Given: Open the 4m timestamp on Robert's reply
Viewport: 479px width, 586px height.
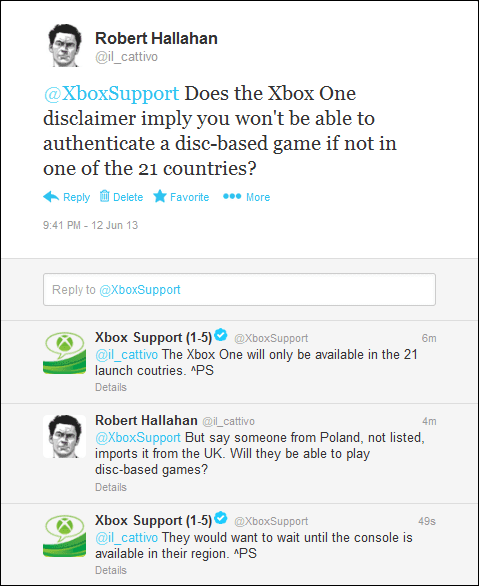Looking at the screenshot, I should (x=429, y=421).
